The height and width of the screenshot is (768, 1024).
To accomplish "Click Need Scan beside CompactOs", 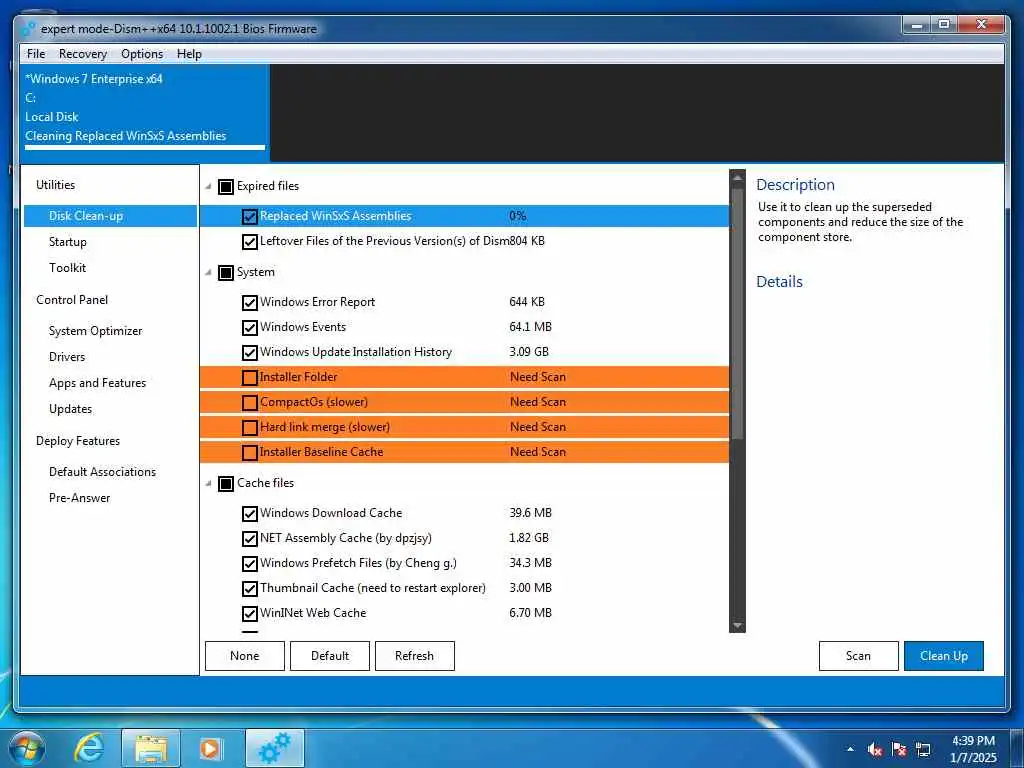I will point(538,402).
